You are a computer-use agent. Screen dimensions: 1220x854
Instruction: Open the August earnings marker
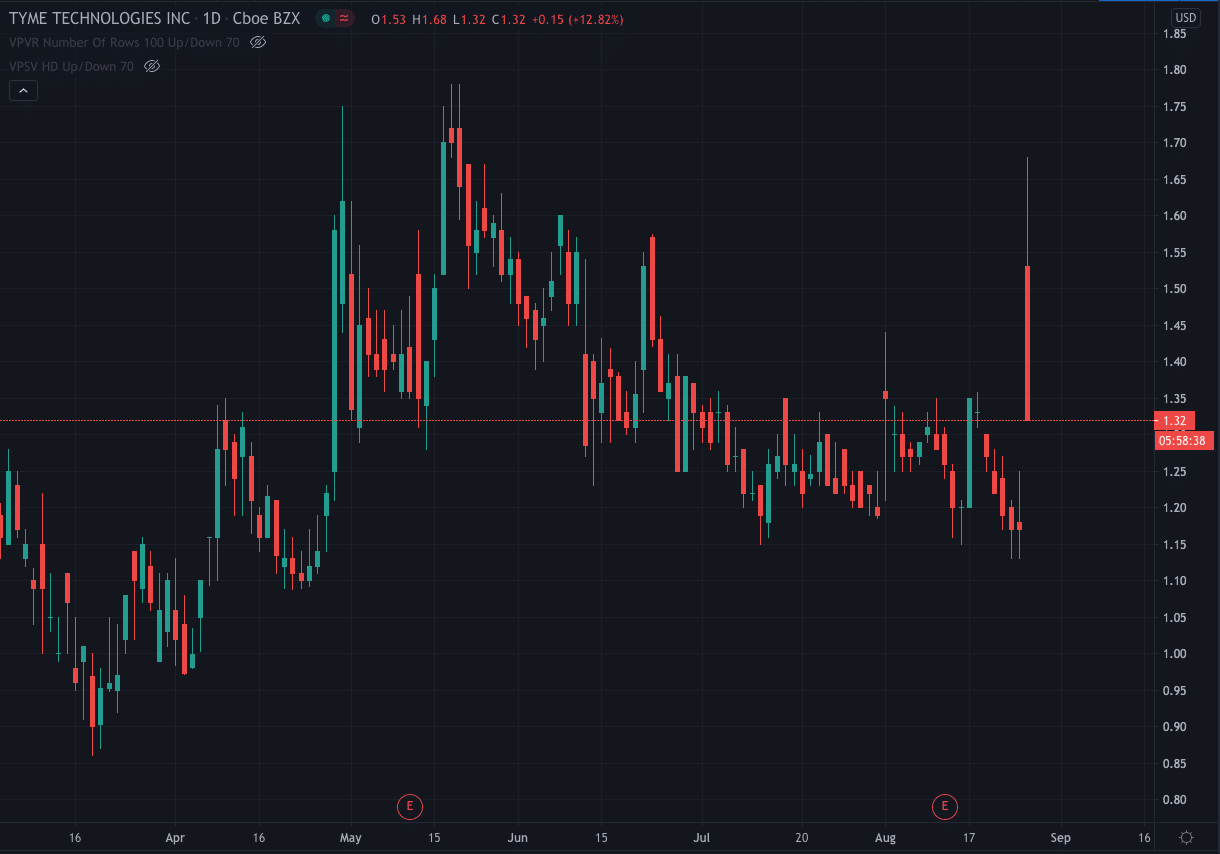click(943, 805)
